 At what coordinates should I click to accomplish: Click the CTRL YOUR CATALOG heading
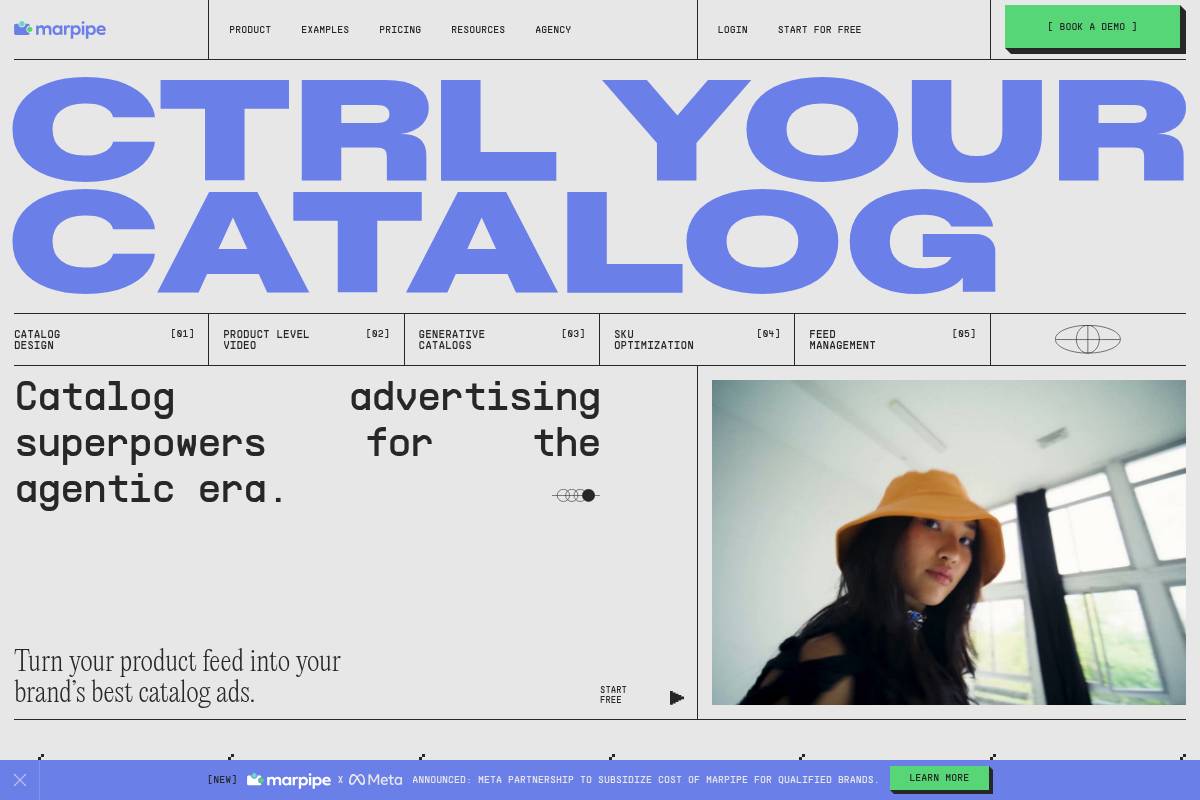click(x=598, y=184)
